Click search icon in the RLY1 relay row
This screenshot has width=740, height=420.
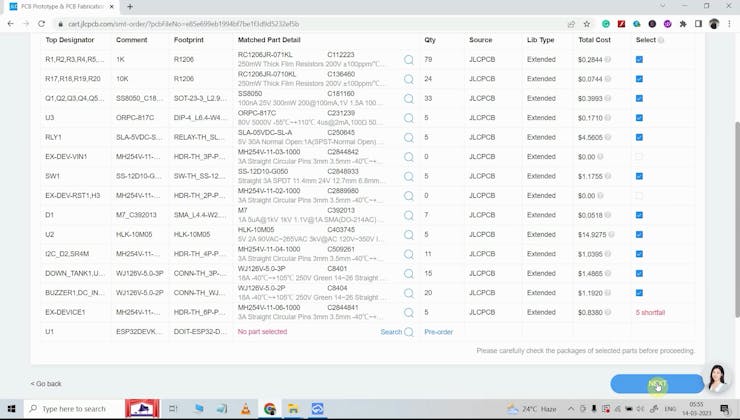[408, 138]
